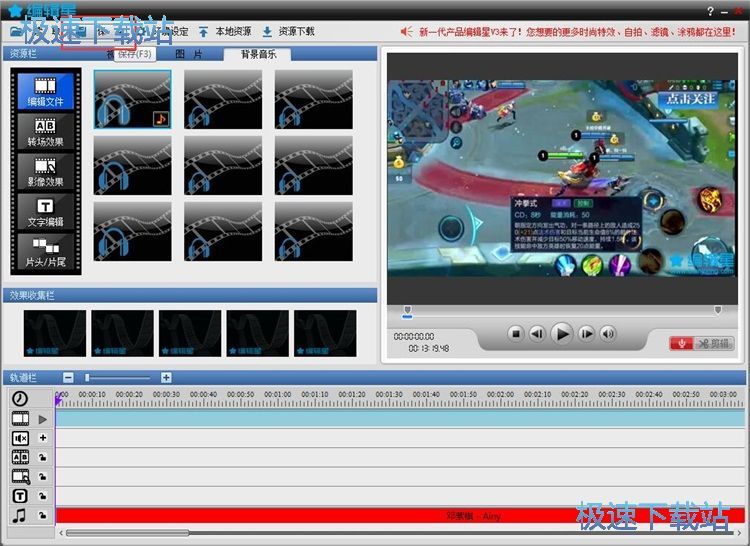Select the image effect track icon
750x546 pixels.
pos(21,477)
